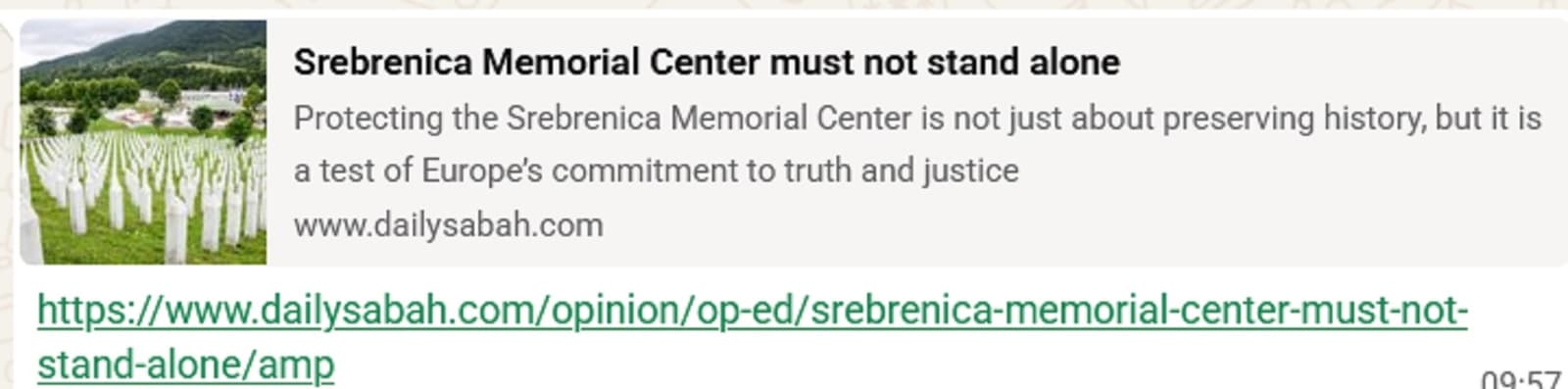Viewport: 1568px width, 389px height.
Task: Click the description line "a test of Europe's commitment"
Action: tap(656, 170)
